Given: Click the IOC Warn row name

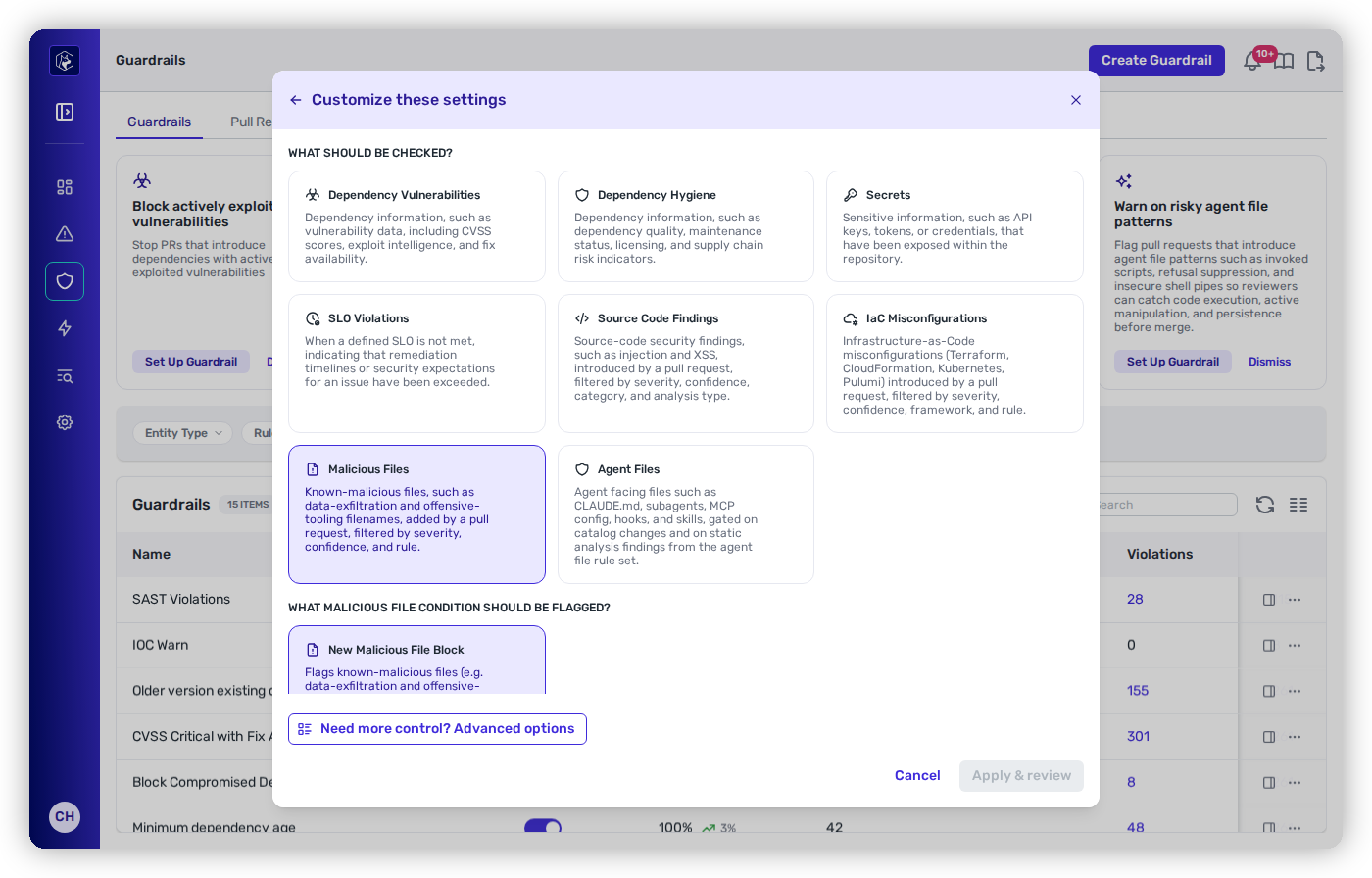Looking at the screenshot, I should point(160,645).
